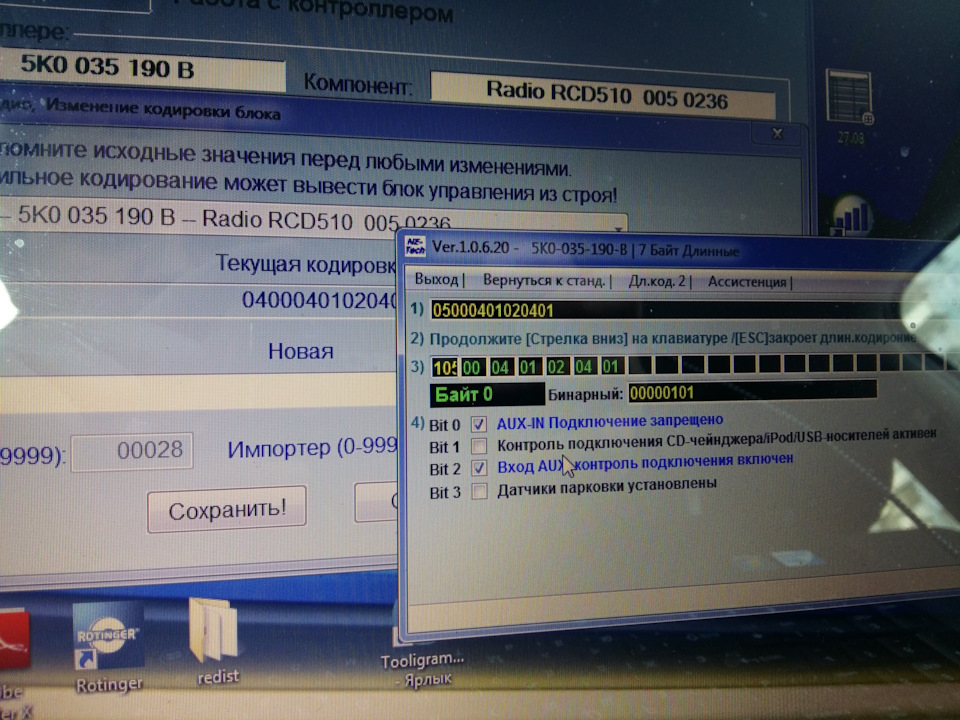Select the byte cell 00
The width and height of the screenshot is (960, 720).
coord(471,367)
